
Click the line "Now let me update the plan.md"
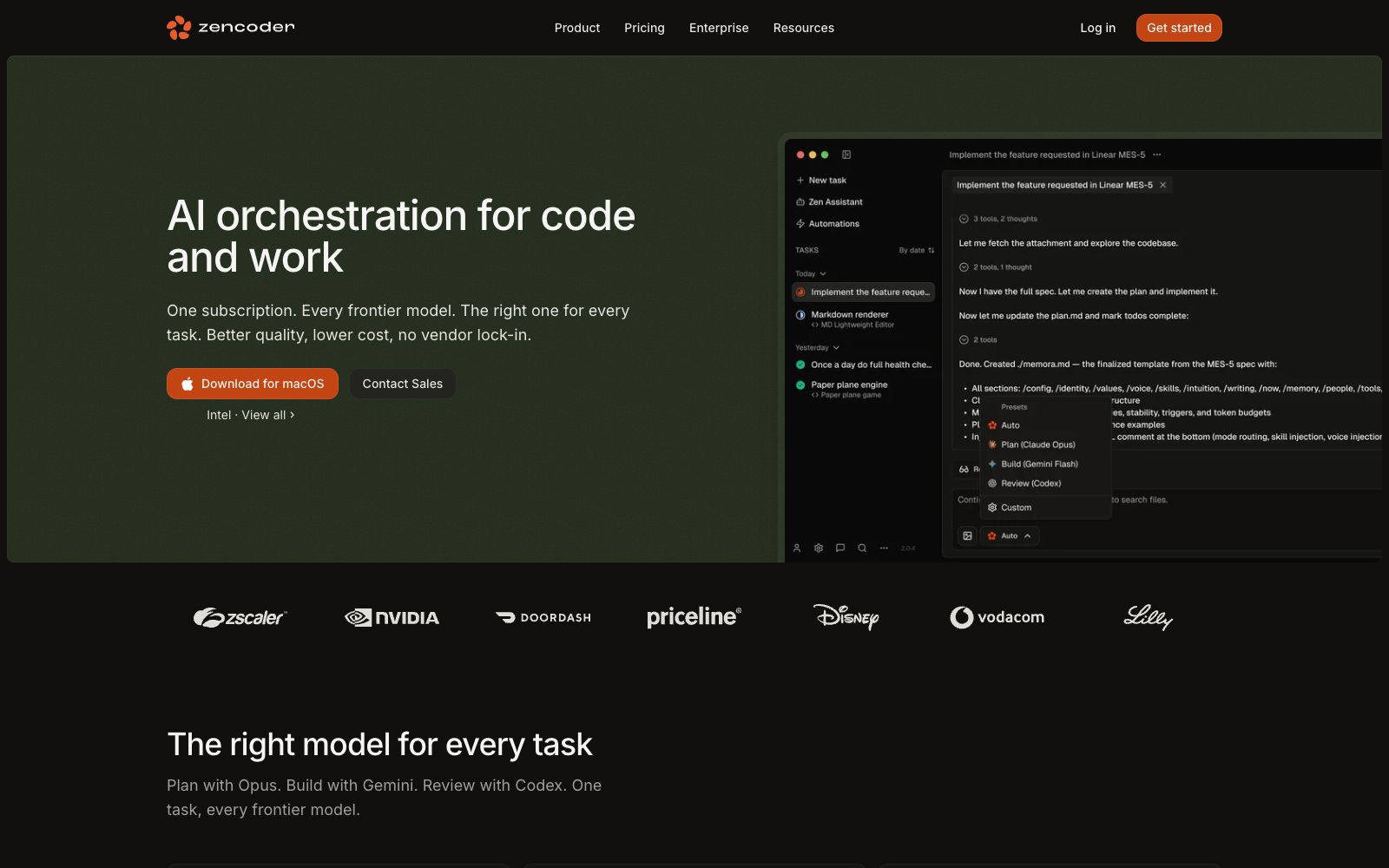coord(1074,316)
